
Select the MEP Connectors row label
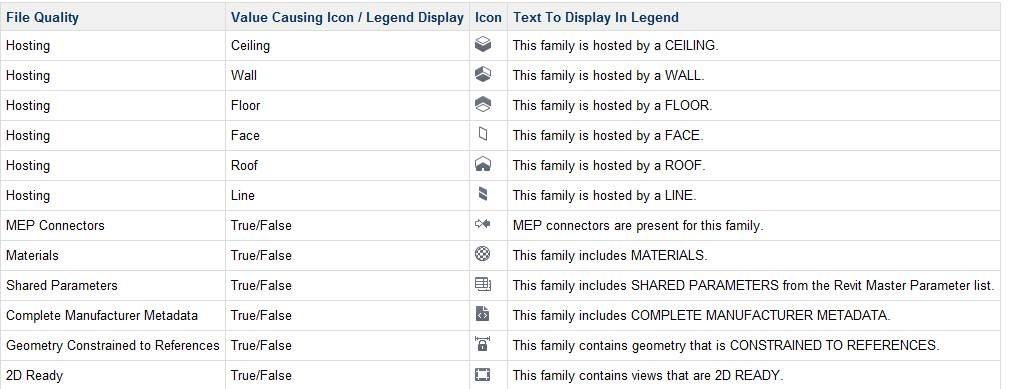(56, 225)
